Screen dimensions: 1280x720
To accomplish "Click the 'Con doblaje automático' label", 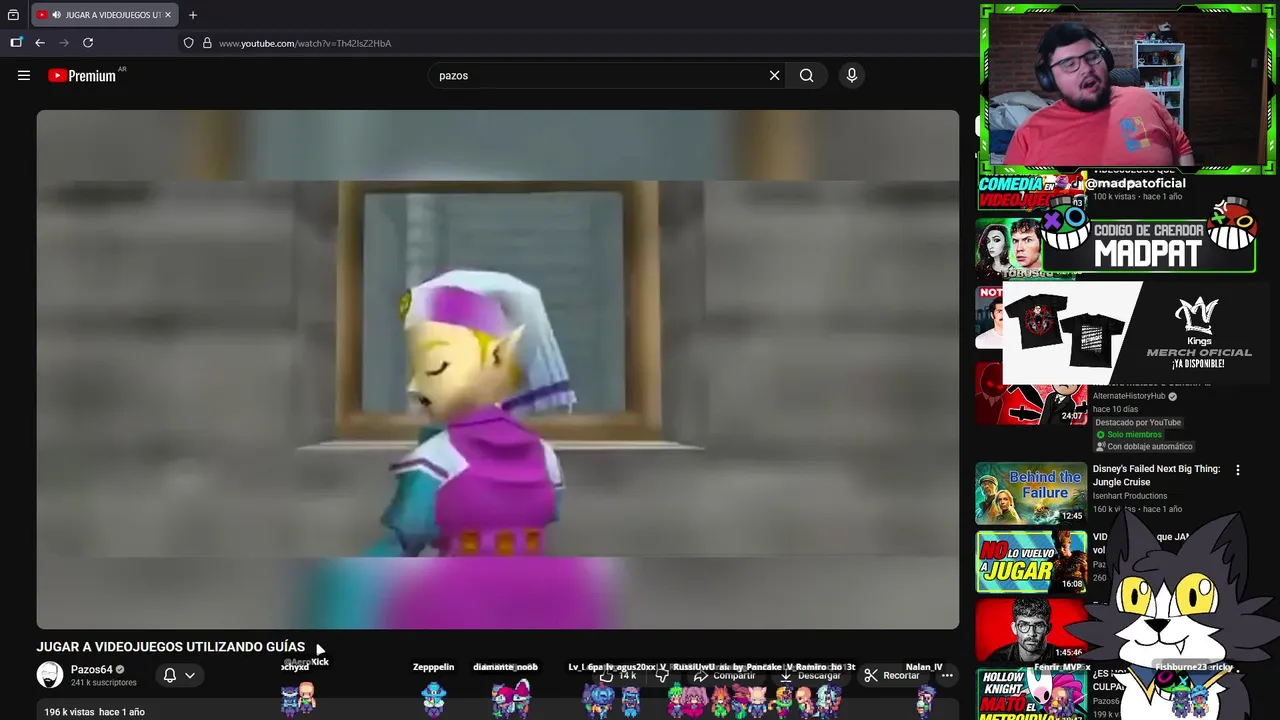I will [x=1144, y=447].
